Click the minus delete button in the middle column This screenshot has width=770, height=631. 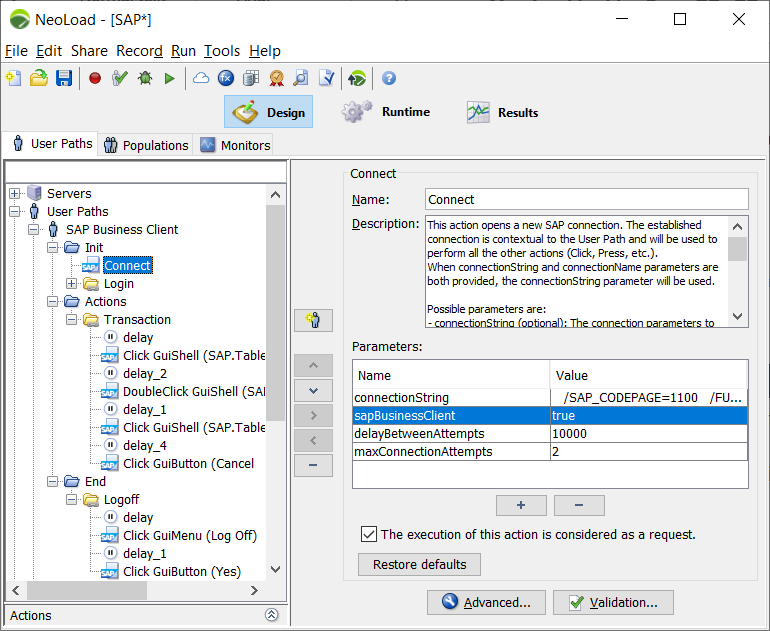point(313,465)
